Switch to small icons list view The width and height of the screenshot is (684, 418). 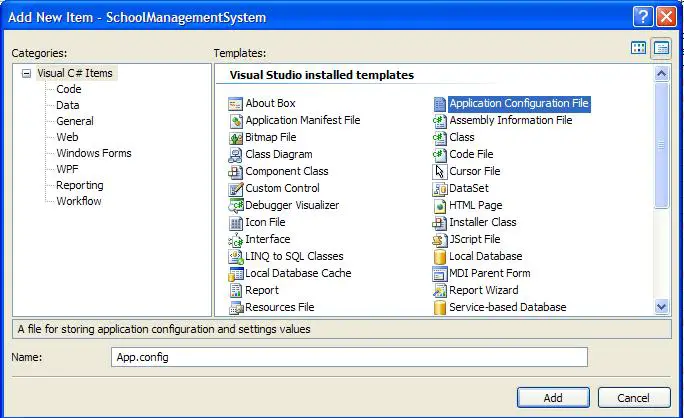[661, 48]
